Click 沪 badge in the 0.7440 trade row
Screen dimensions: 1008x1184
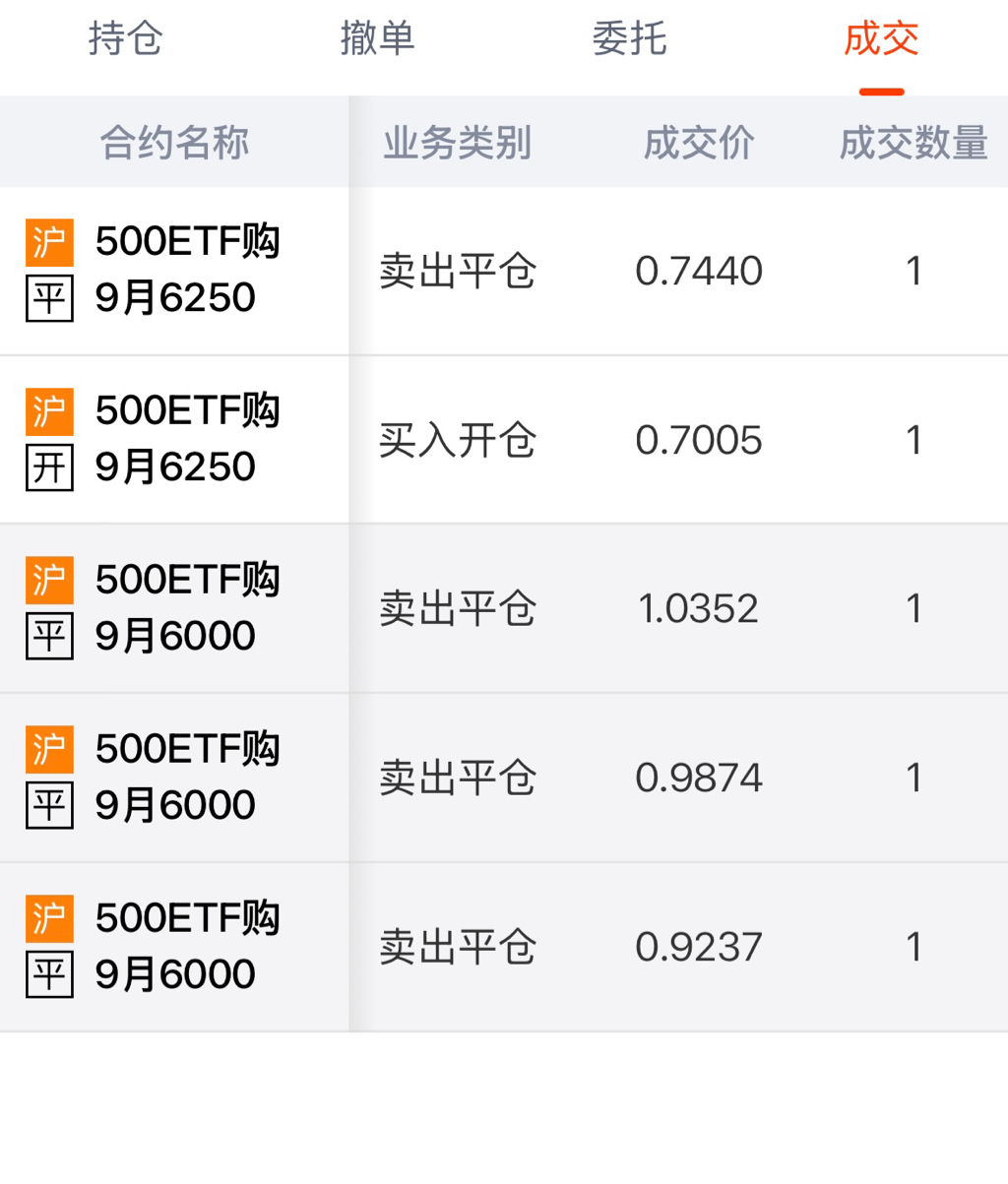49,242
